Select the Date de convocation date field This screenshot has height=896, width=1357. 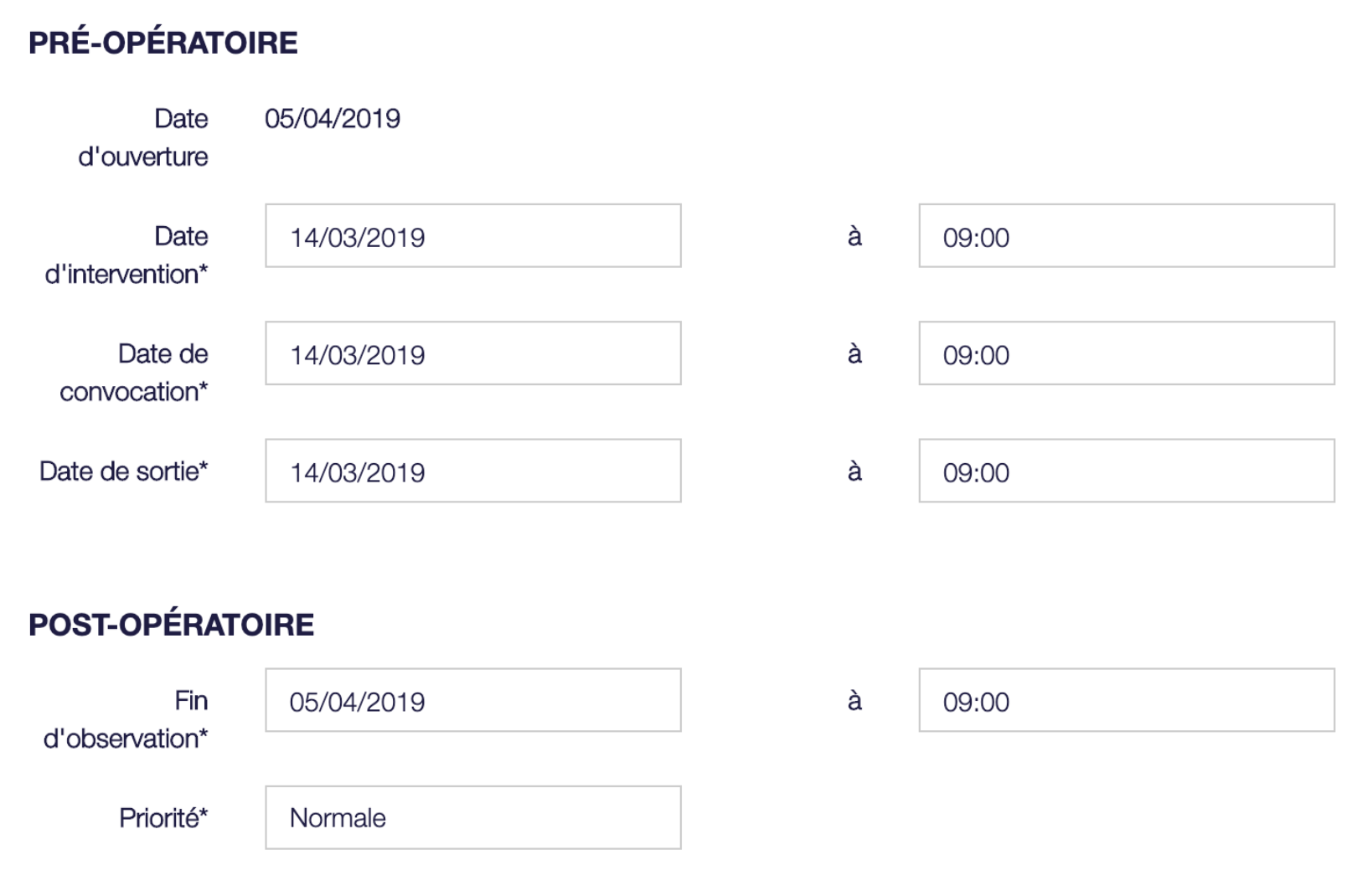pos(472,353)
